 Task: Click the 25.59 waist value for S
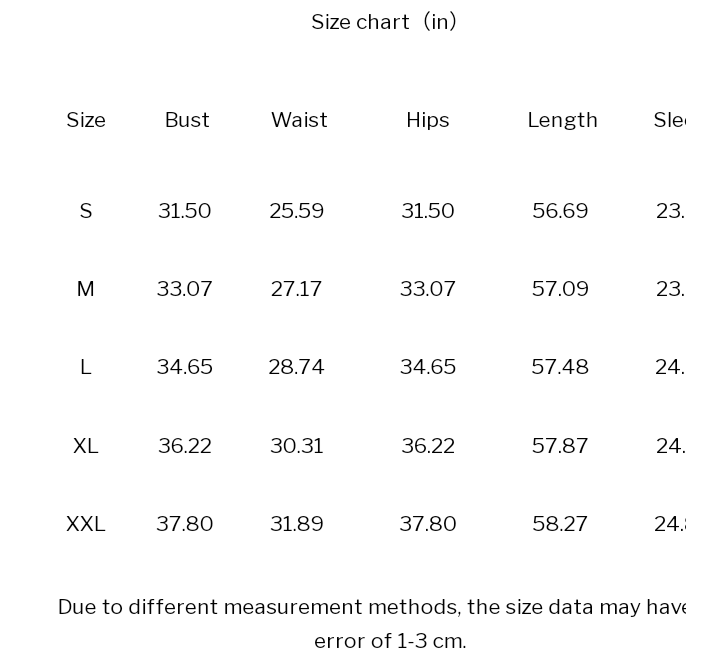tap(297, 211)
